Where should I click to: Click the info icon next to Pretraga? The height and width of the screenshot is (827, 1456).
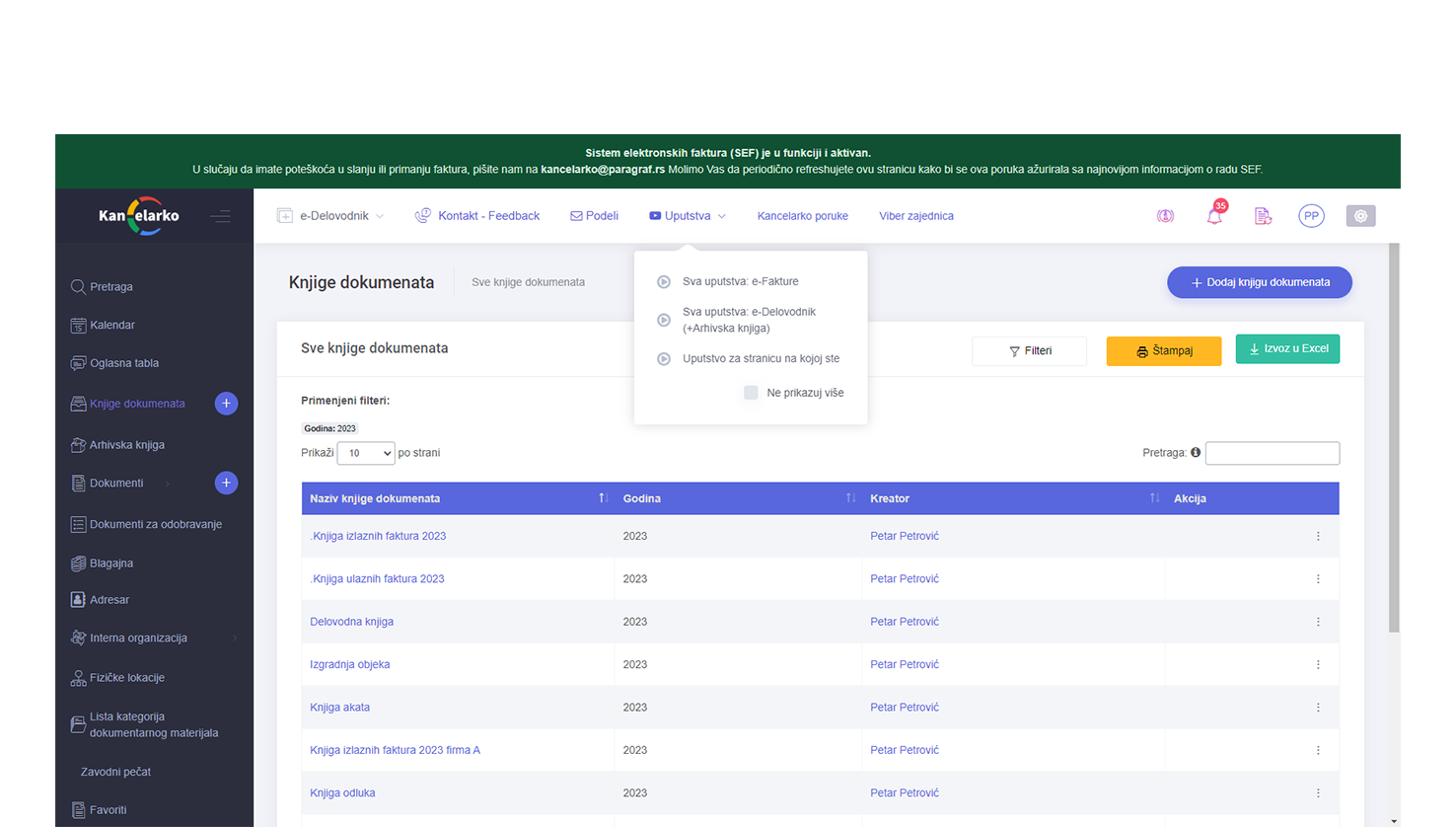1196,453
